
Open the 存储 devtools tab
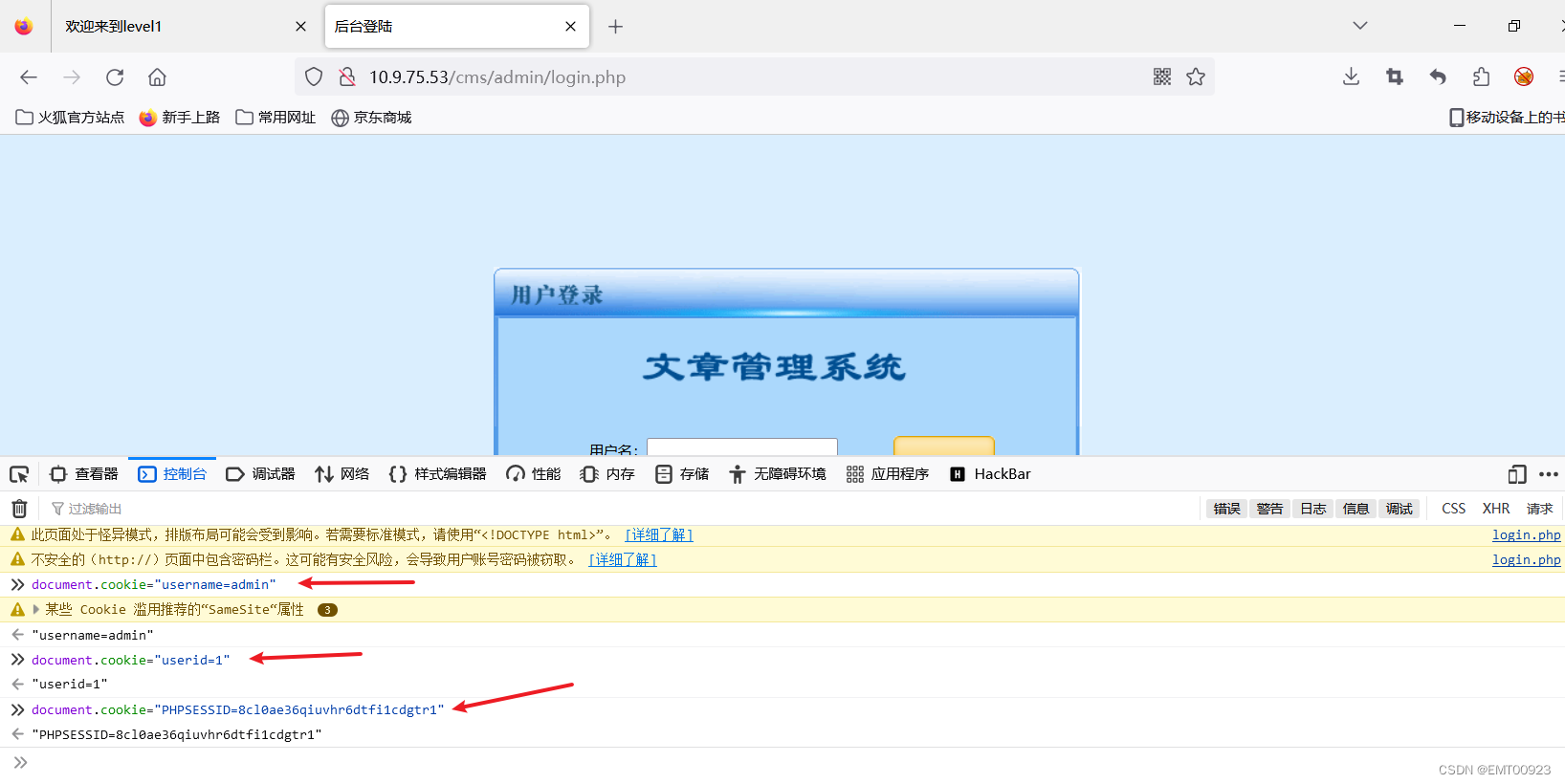click(x=682, y=474)
